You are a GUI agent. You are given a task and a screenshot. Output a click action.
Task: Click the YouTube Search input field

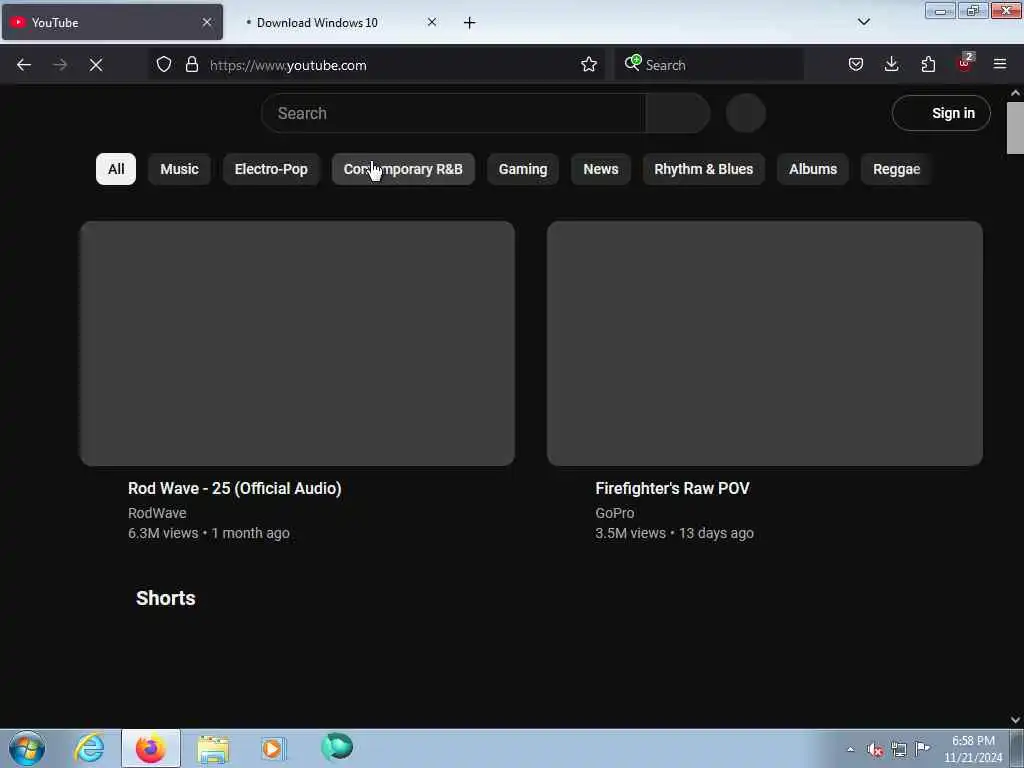tap(453, 114)
